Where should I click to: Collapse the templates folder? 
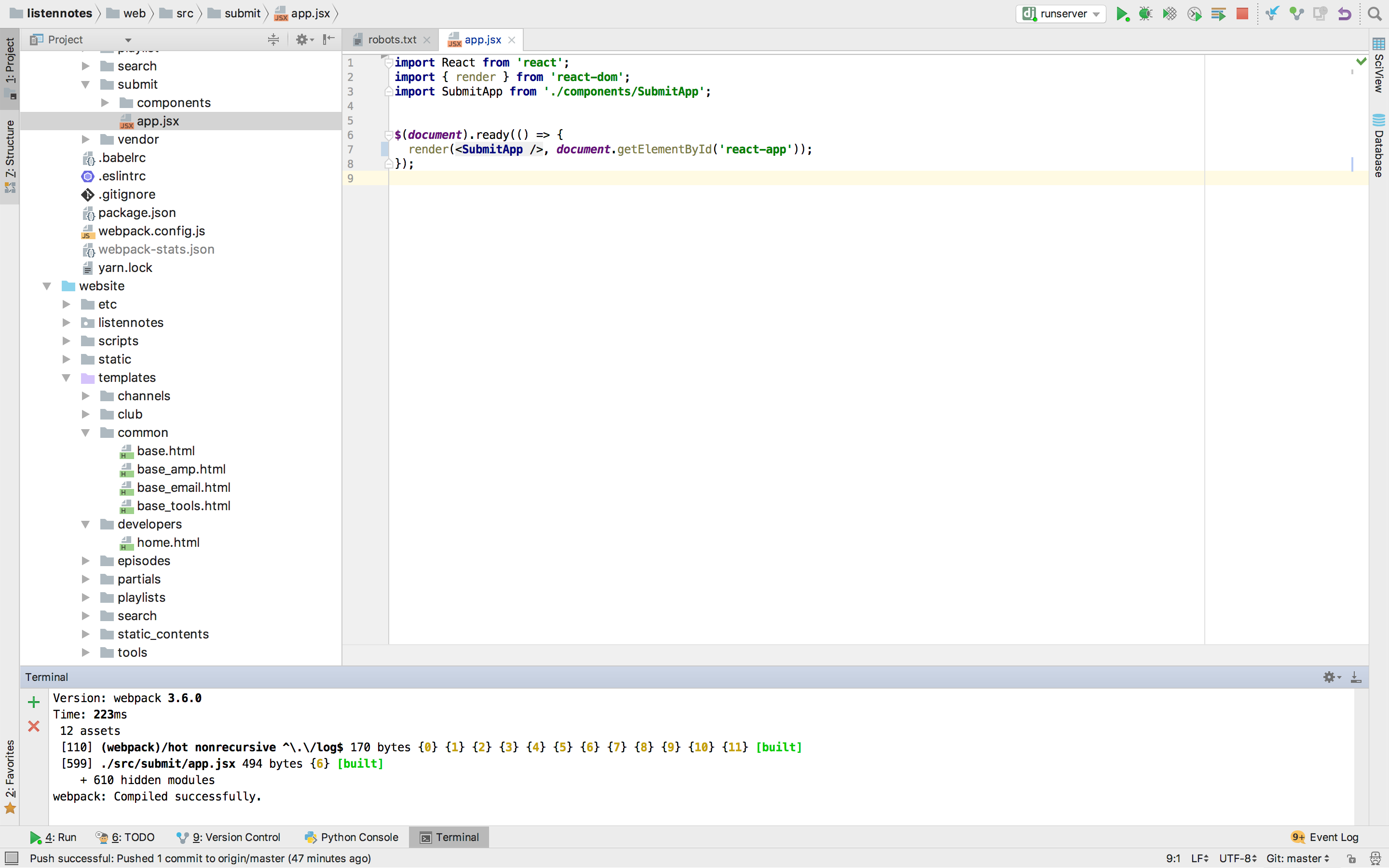click(67, 378)
